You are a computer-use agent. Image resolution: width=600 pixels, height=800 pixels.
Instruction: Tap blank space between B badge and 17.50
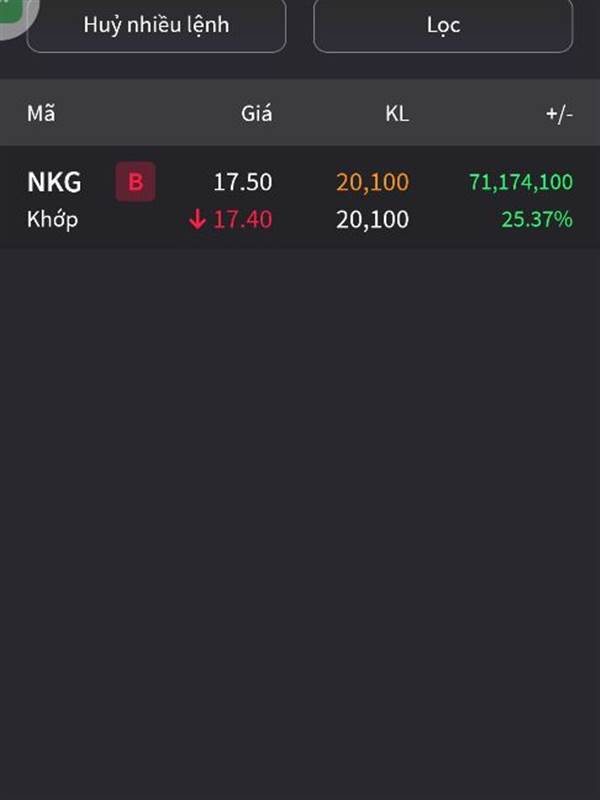pyautogui.click(x=182, y=182)
